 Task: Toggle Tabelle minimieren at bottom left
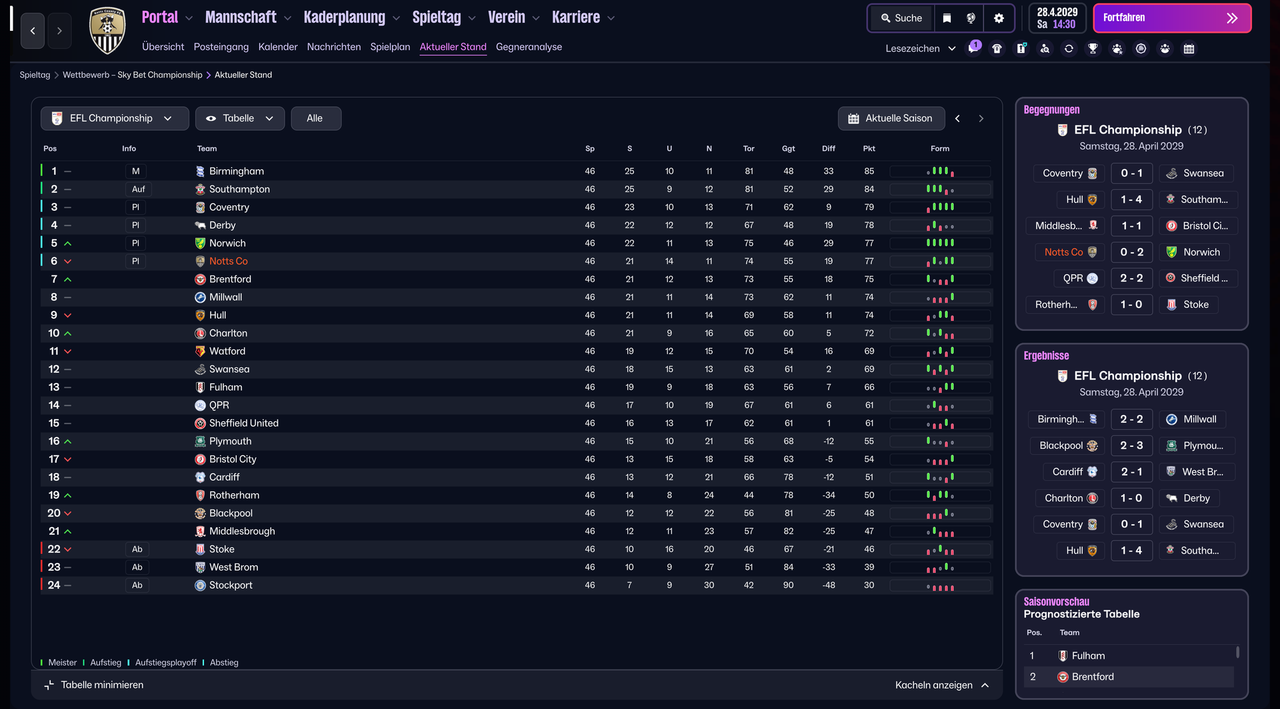[x=94, y=685]
